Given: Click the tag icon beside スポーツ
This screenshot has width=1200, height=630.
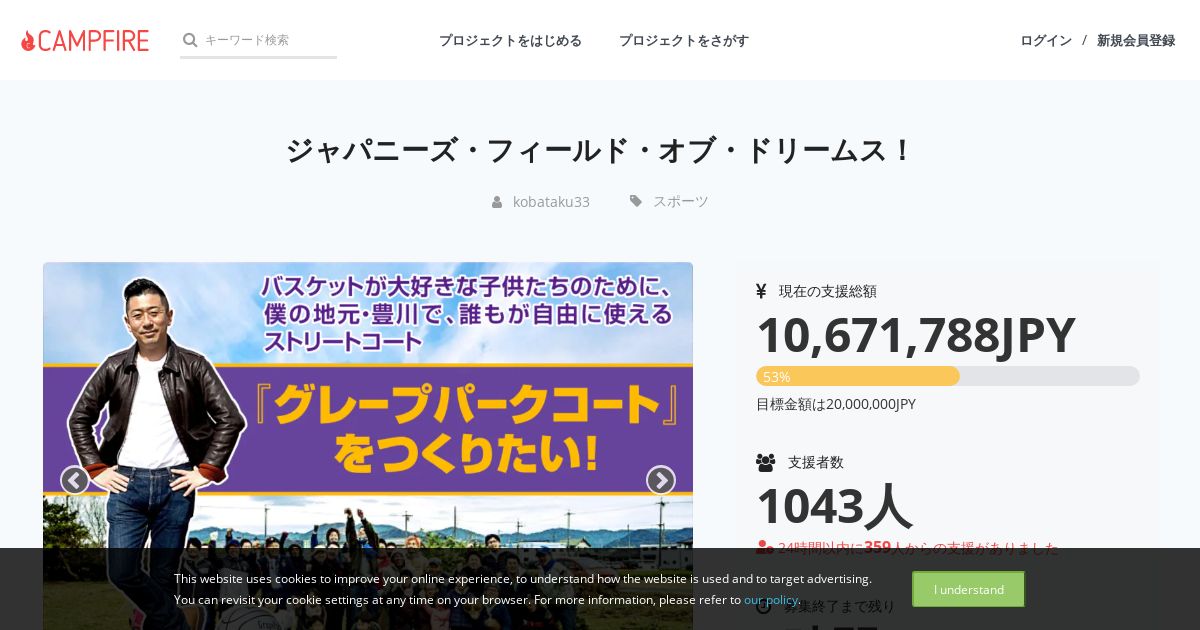Looking at the screenshot, I should [x=636, y=201].
